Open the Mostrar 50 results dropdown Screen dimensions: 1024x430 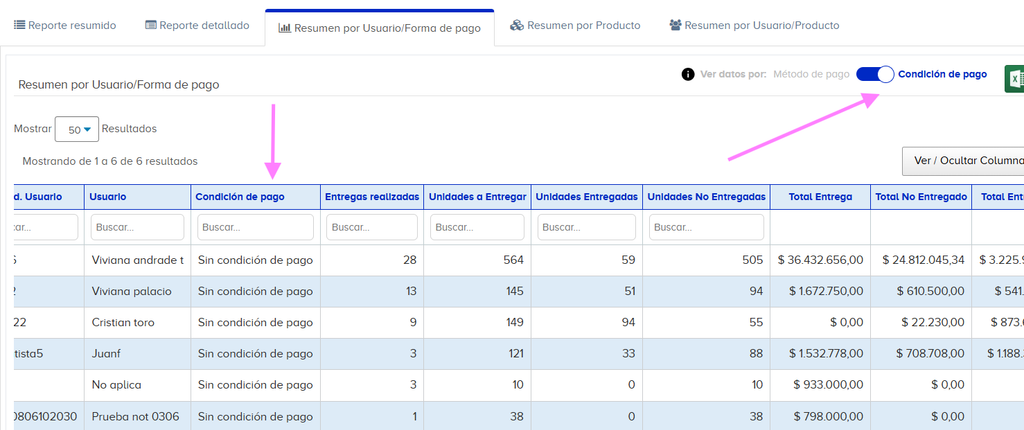pyautogui.click(x=77, y=129)
